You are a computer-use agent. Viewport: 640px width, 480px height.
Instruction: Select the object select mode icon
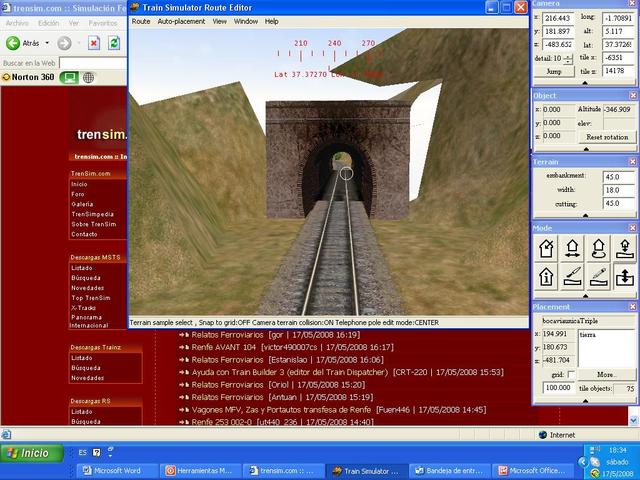pyautogui.click(x=547, y=248)
